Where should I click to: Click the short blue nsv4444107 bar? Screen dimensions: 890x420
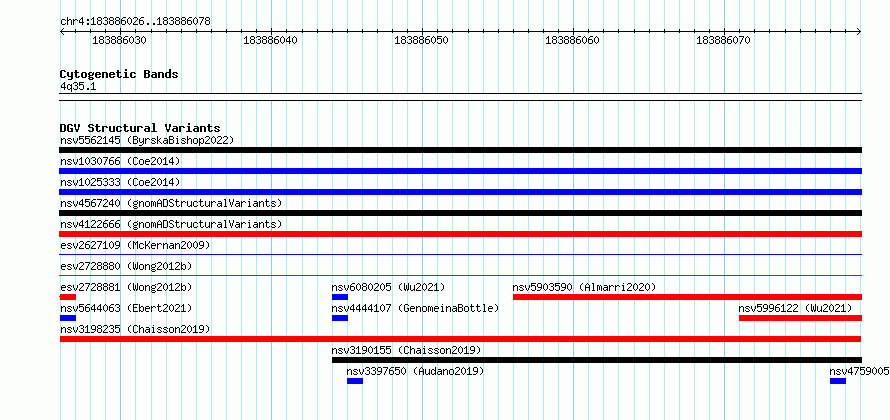[339, 318]
